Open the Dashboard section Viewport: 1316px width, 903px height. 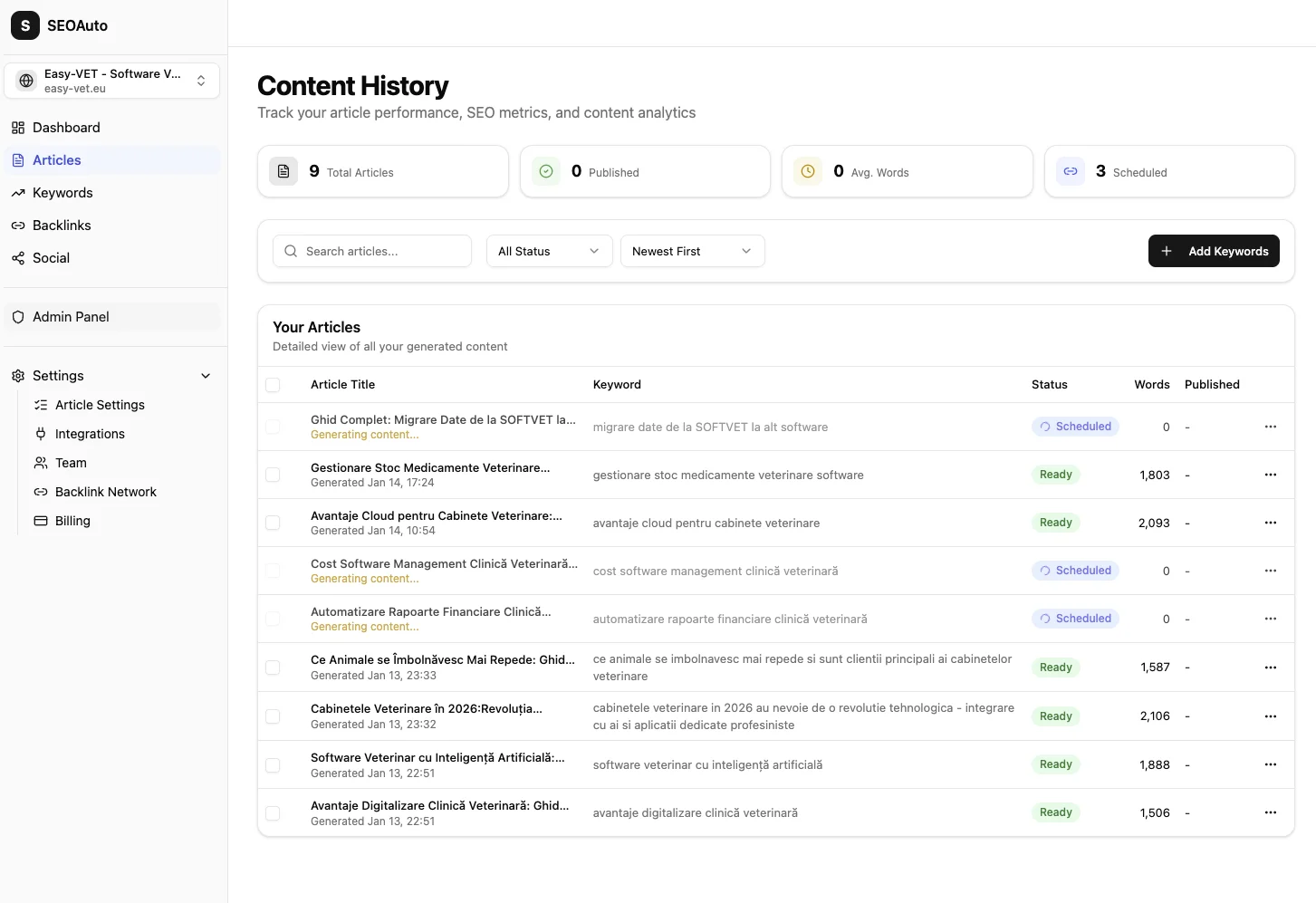[x=65, y=128]
